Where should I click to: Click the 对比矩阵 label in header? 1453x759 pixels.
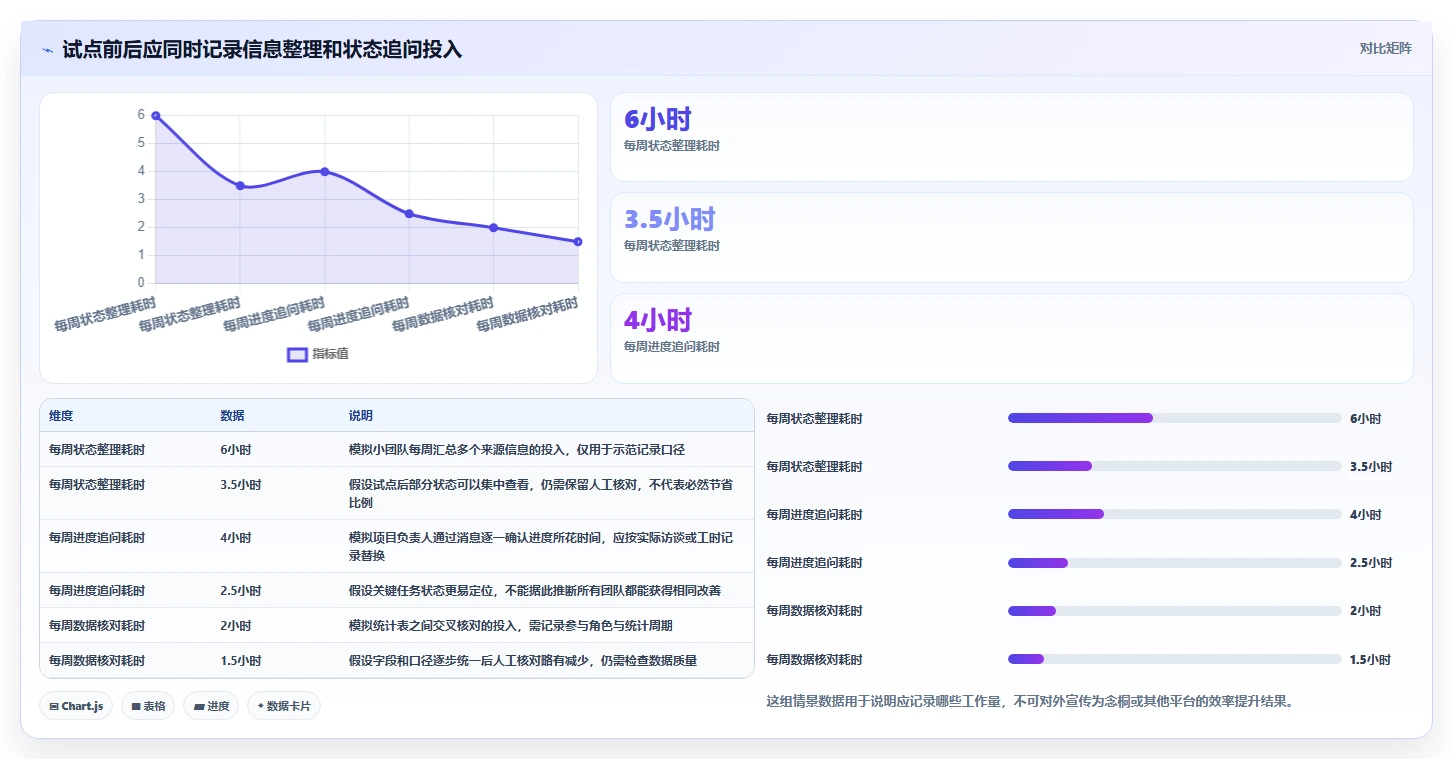[1385, 48]
